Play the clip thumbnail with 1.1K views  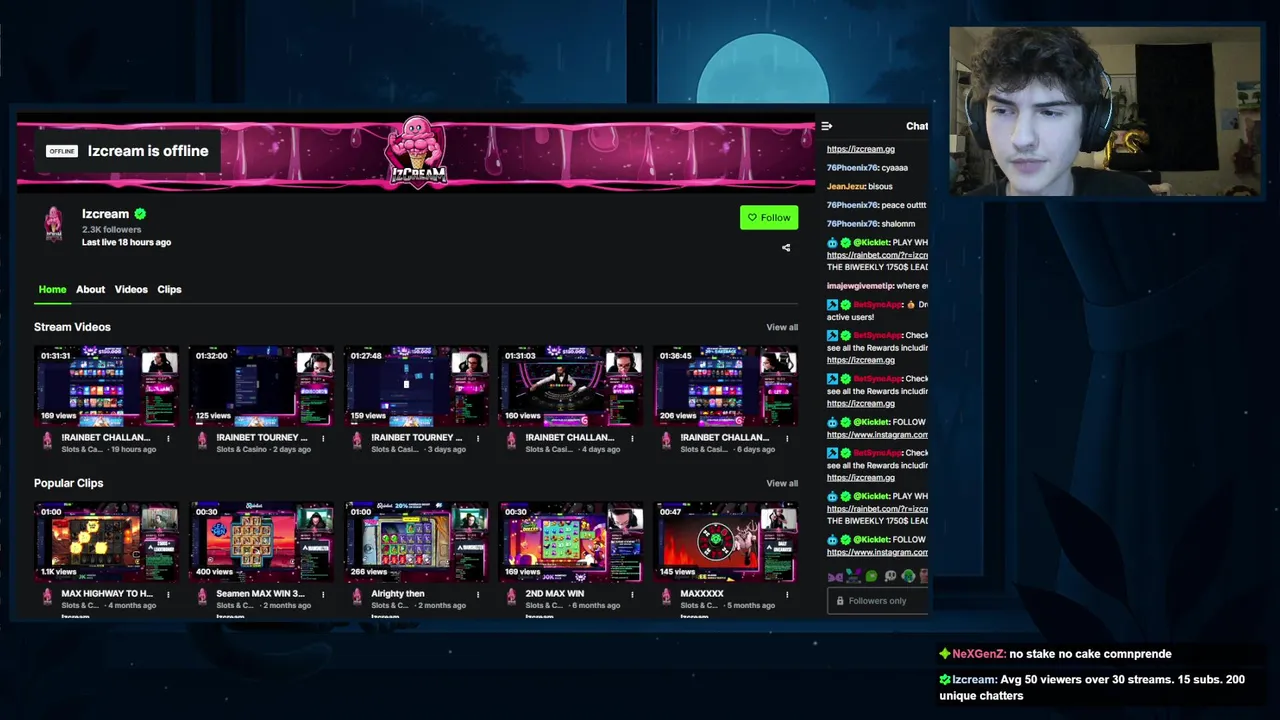pyautogui.click(x=107, y=541)
